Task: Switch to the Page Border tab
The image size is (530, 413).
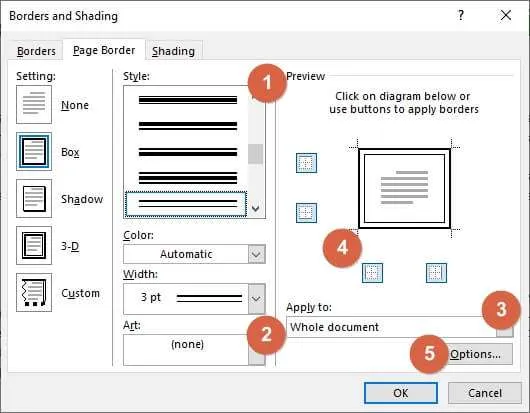Action: click(x=104, y=50)
